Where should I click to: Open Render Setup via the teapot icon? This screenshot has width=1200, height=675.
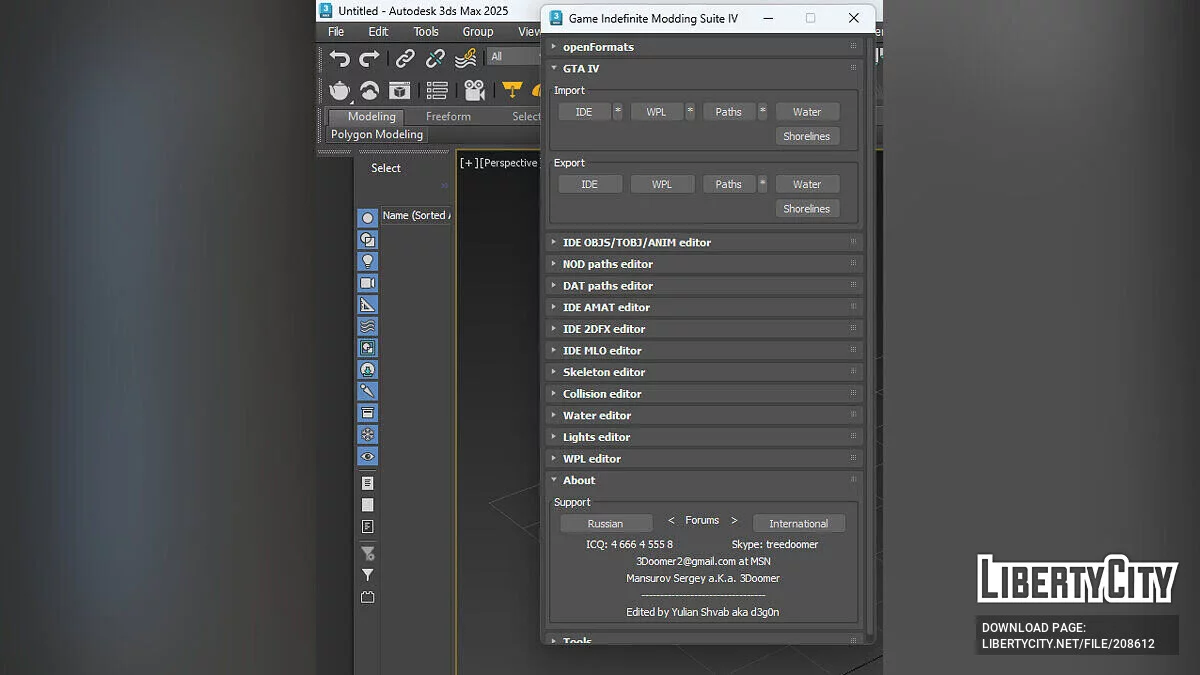(340, 91)
